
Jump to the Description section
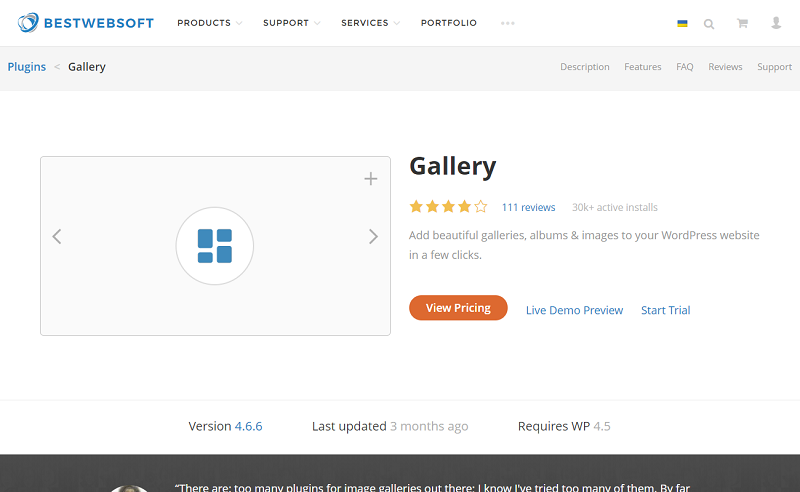585,67
